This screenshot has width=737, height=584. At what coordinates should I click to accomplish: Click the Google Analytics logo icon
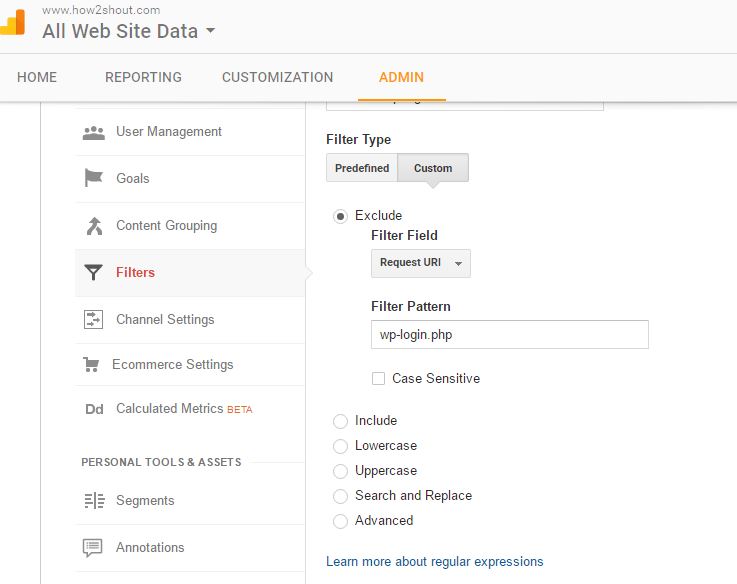(x=12, y=22)
